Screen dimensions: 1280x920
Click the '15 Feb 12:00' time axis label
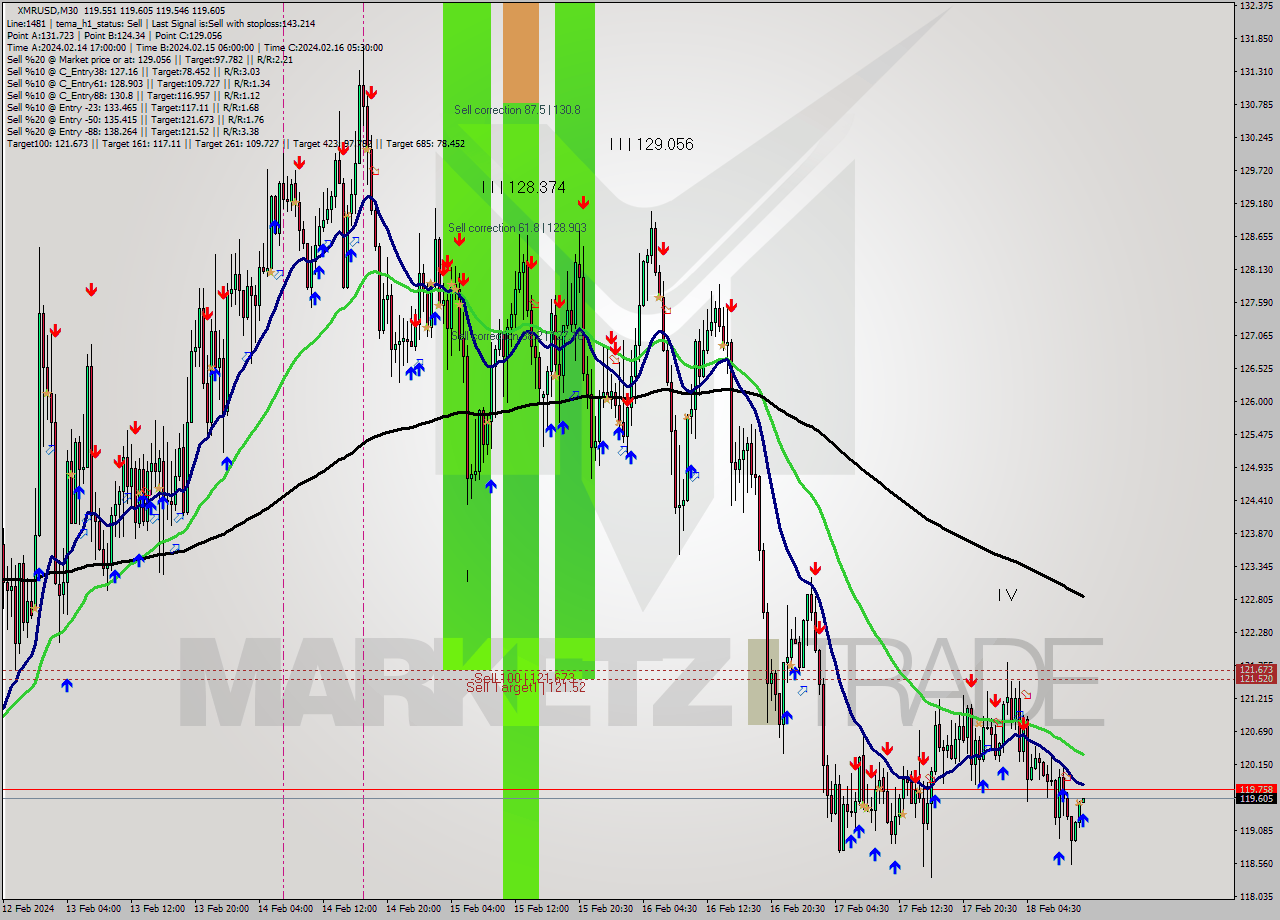tap(540, 909)
